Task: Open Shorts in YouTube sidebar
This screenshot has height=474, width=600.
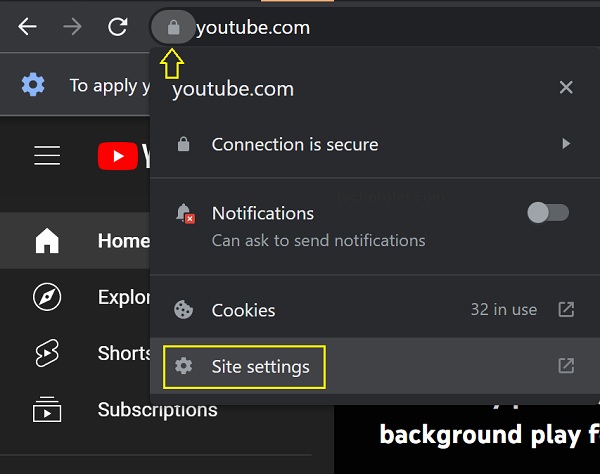Action: tap(75, 353)
